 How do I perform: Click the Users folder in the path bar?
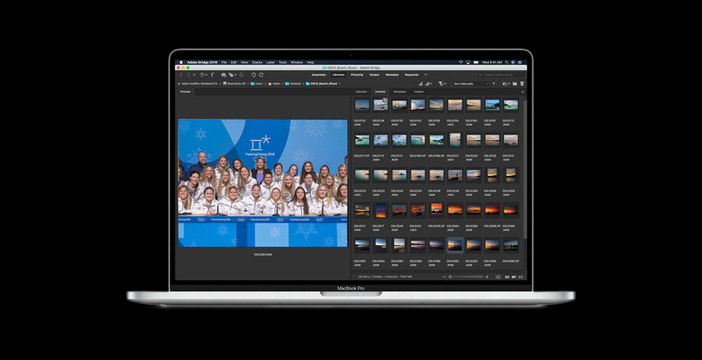pyautogui.click(x=257, y=83)
